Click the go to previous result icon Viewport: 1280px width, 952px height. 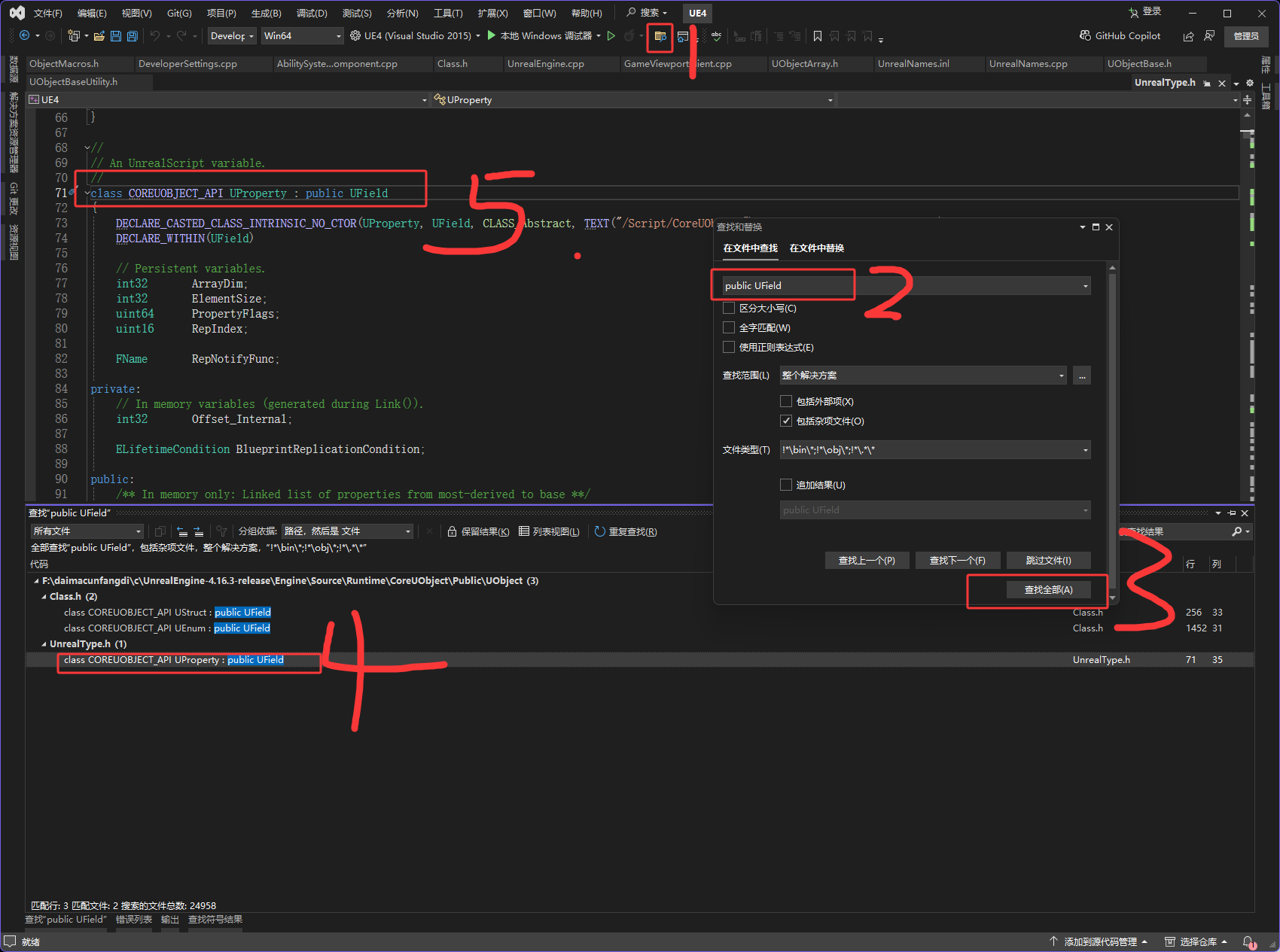click(182, 531)
